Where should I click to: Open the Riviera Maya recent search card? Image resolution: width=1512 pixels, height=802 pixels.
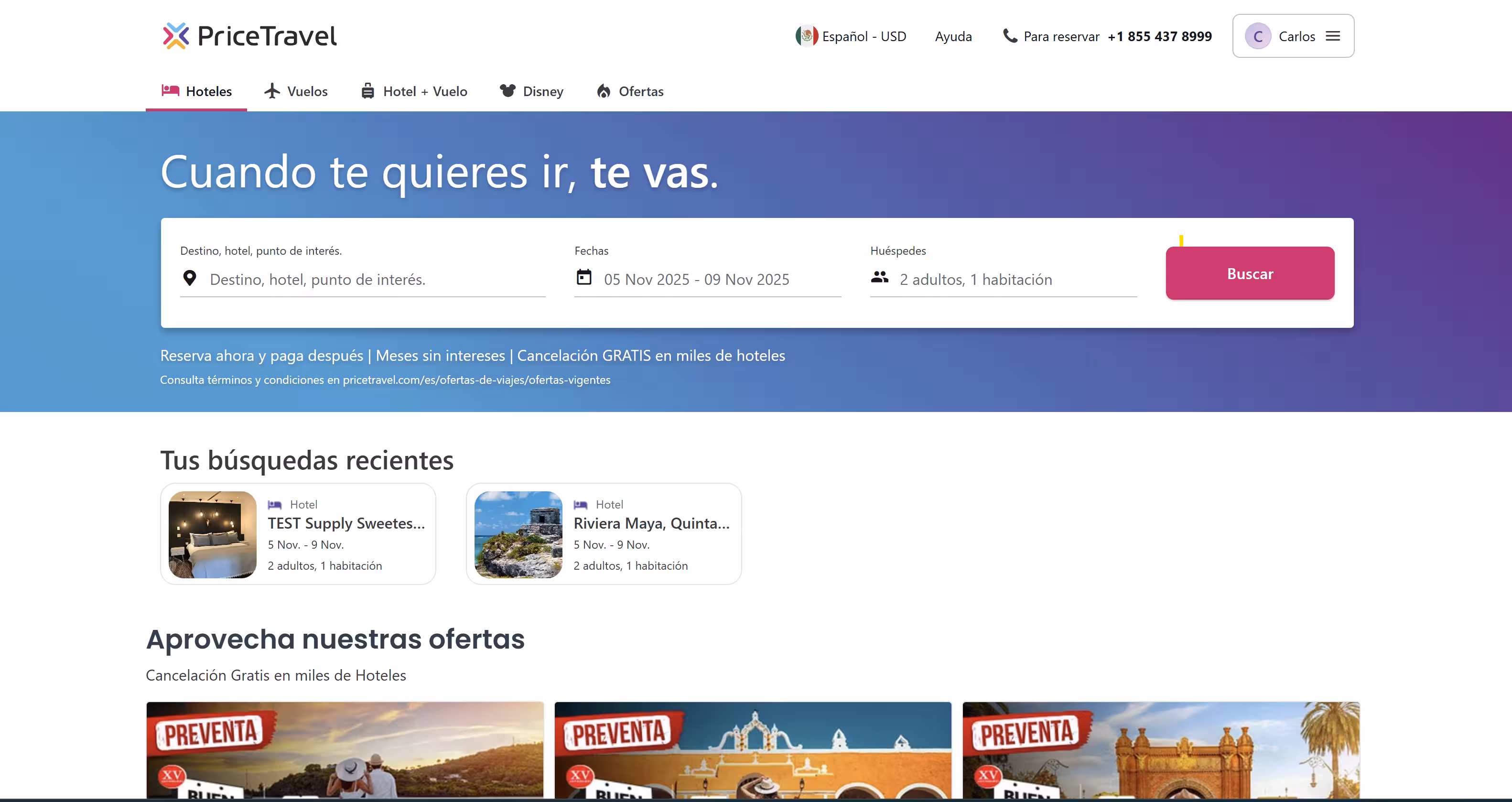(x=604, y=534)
